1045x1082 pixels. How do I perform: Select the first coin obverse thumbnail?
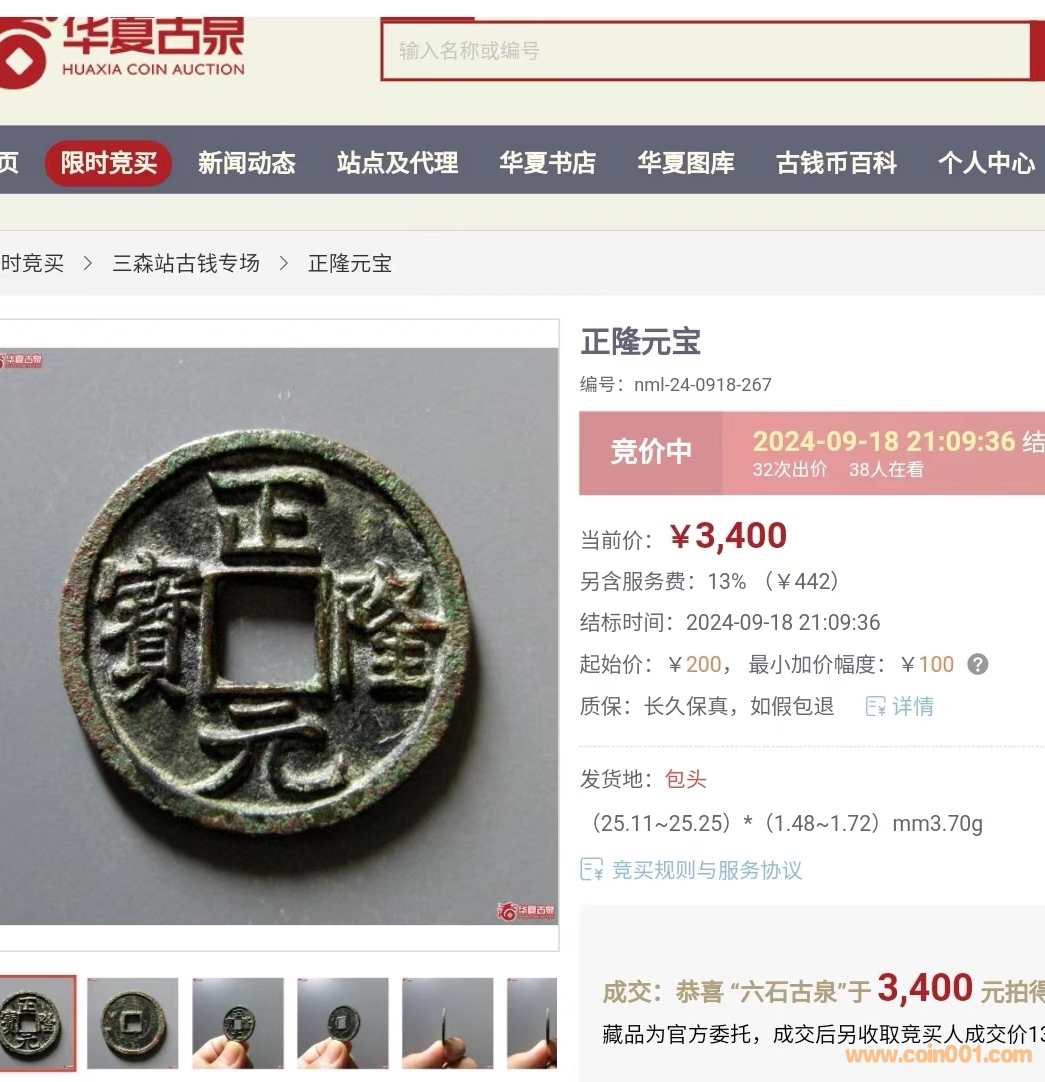coord(37,1023)
